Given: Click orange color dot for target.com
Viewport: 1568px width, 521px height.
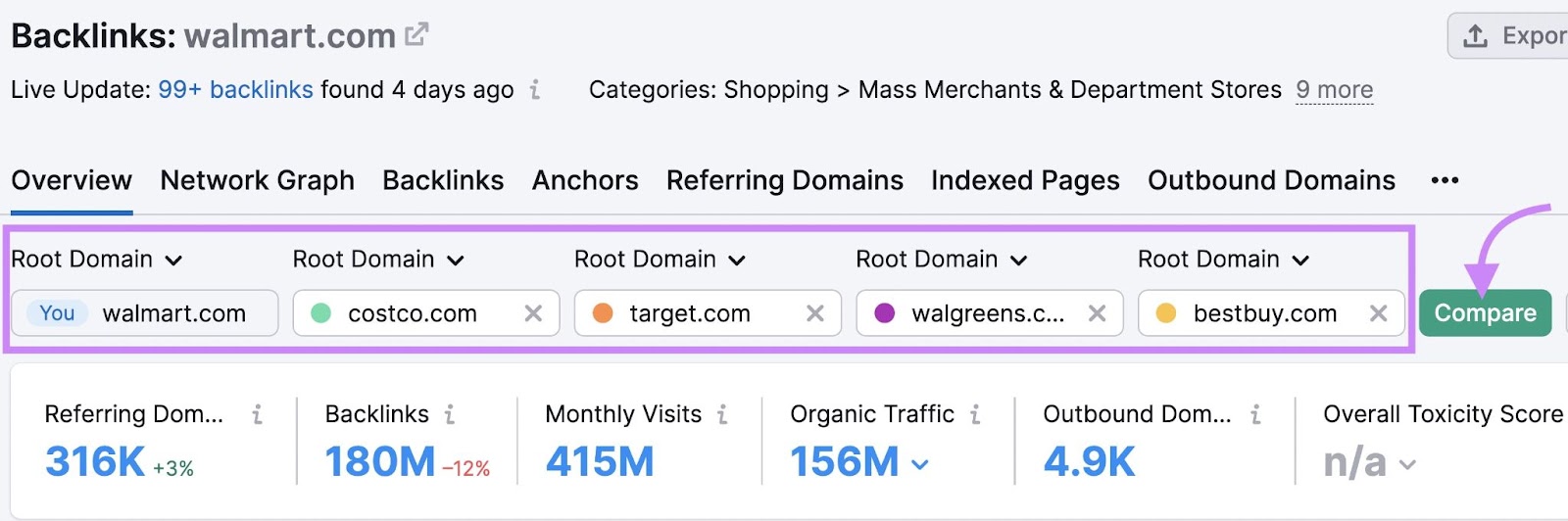Looking at the screenshot, I should click(x=603, y=313).
